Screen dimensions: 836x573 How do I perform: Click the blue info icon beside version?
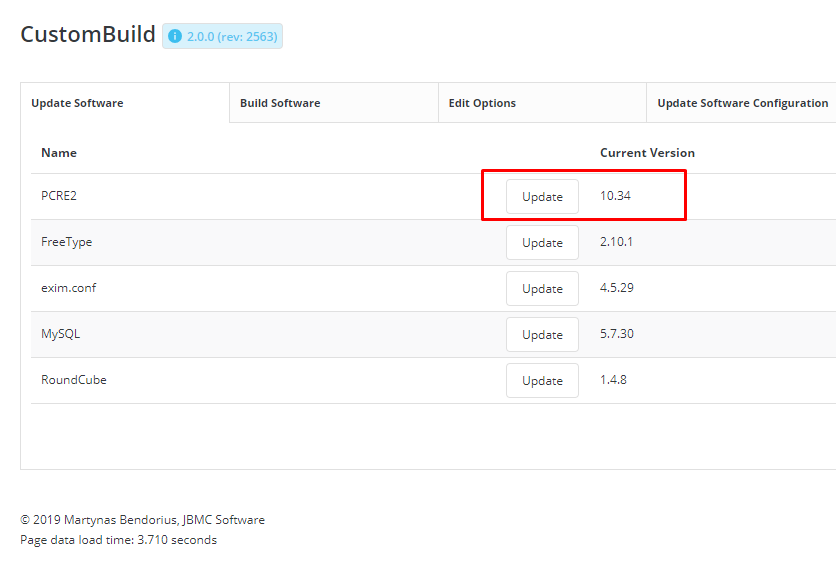(175, 36)
